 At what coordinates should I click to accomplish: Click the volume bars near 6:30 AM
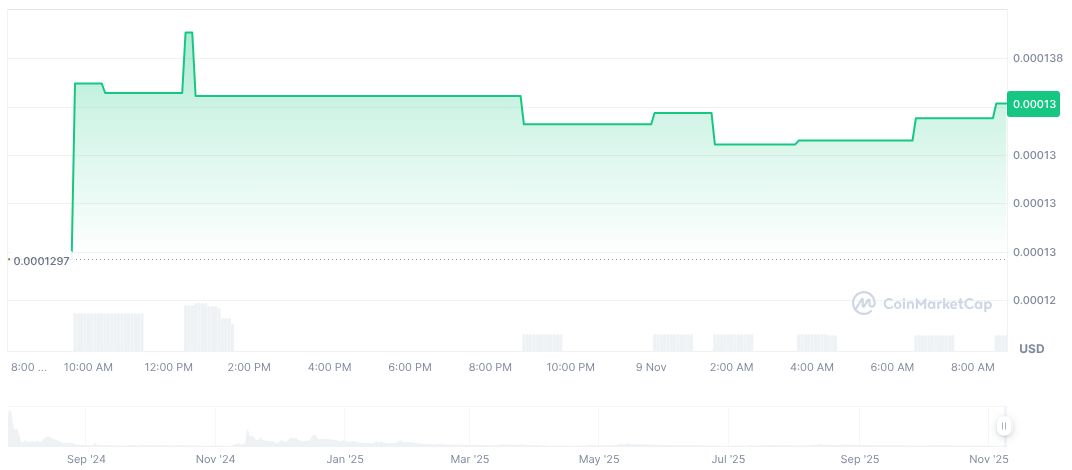tap(934, 342)
